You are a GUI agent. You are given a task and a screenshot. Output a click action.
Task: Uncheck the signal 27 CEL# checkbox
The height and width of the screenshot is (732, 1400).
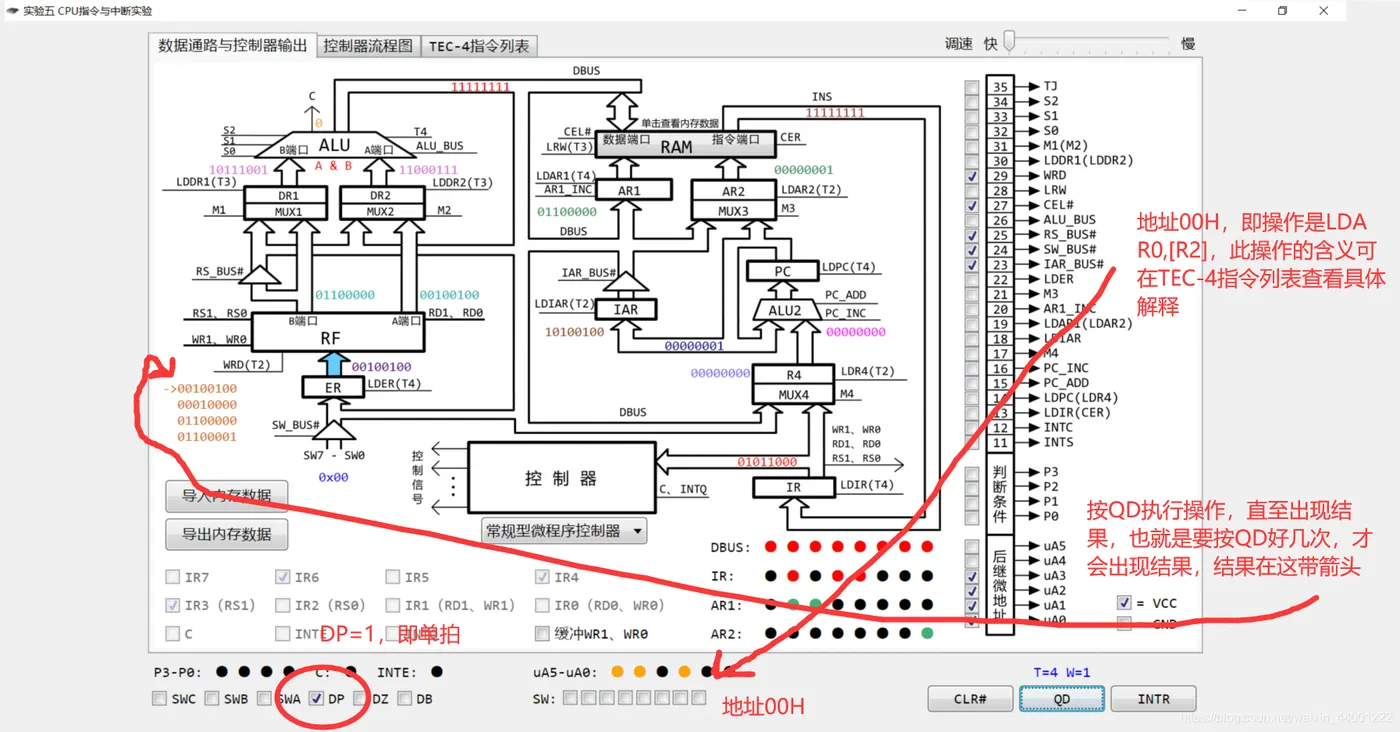tap(972, 205)
